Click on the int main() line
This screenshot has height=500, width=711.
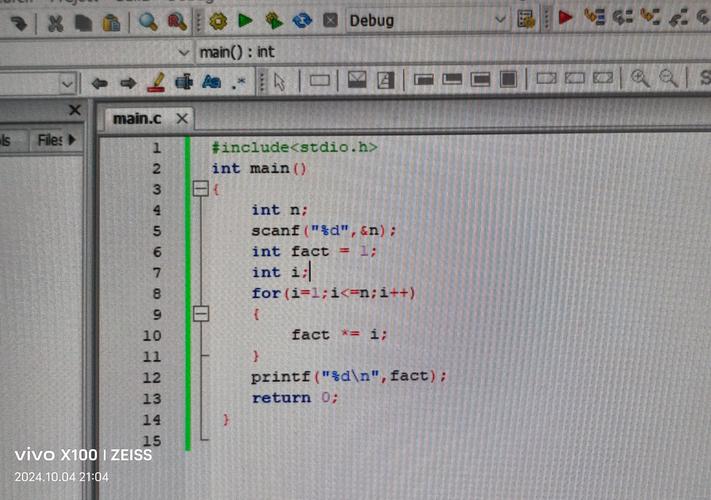coord(259,168)
